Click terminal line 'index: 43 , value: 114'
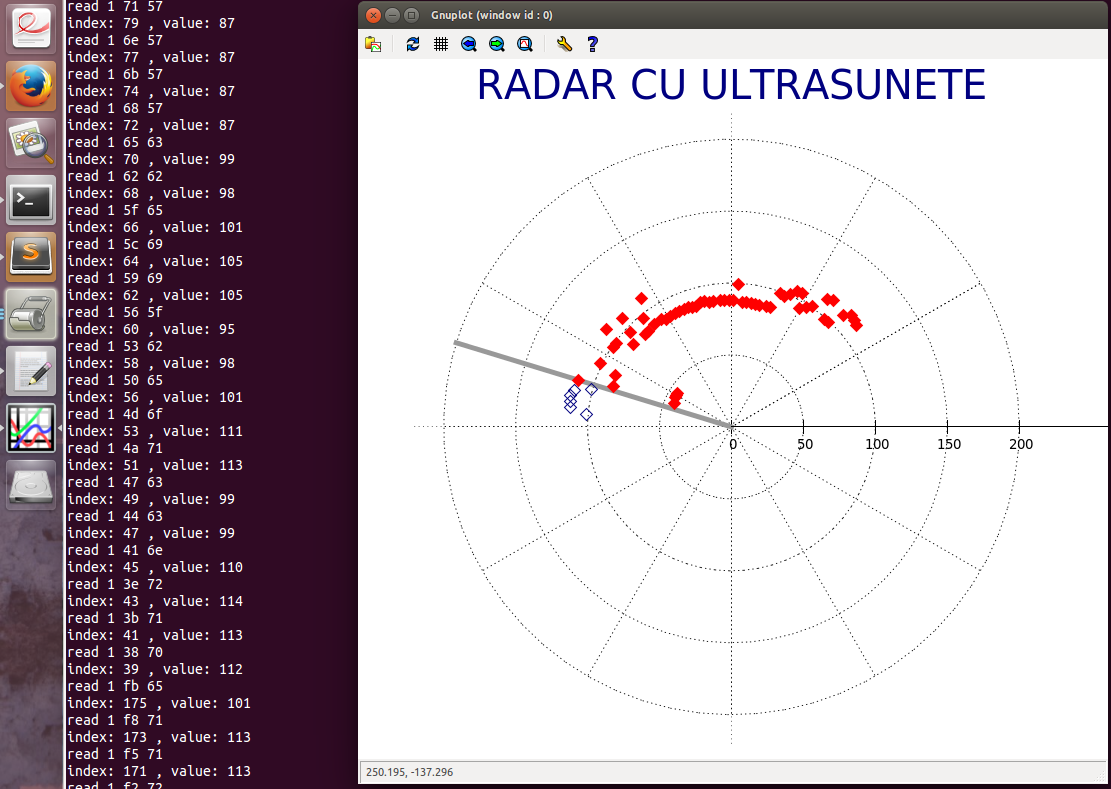 click(154, 601)
